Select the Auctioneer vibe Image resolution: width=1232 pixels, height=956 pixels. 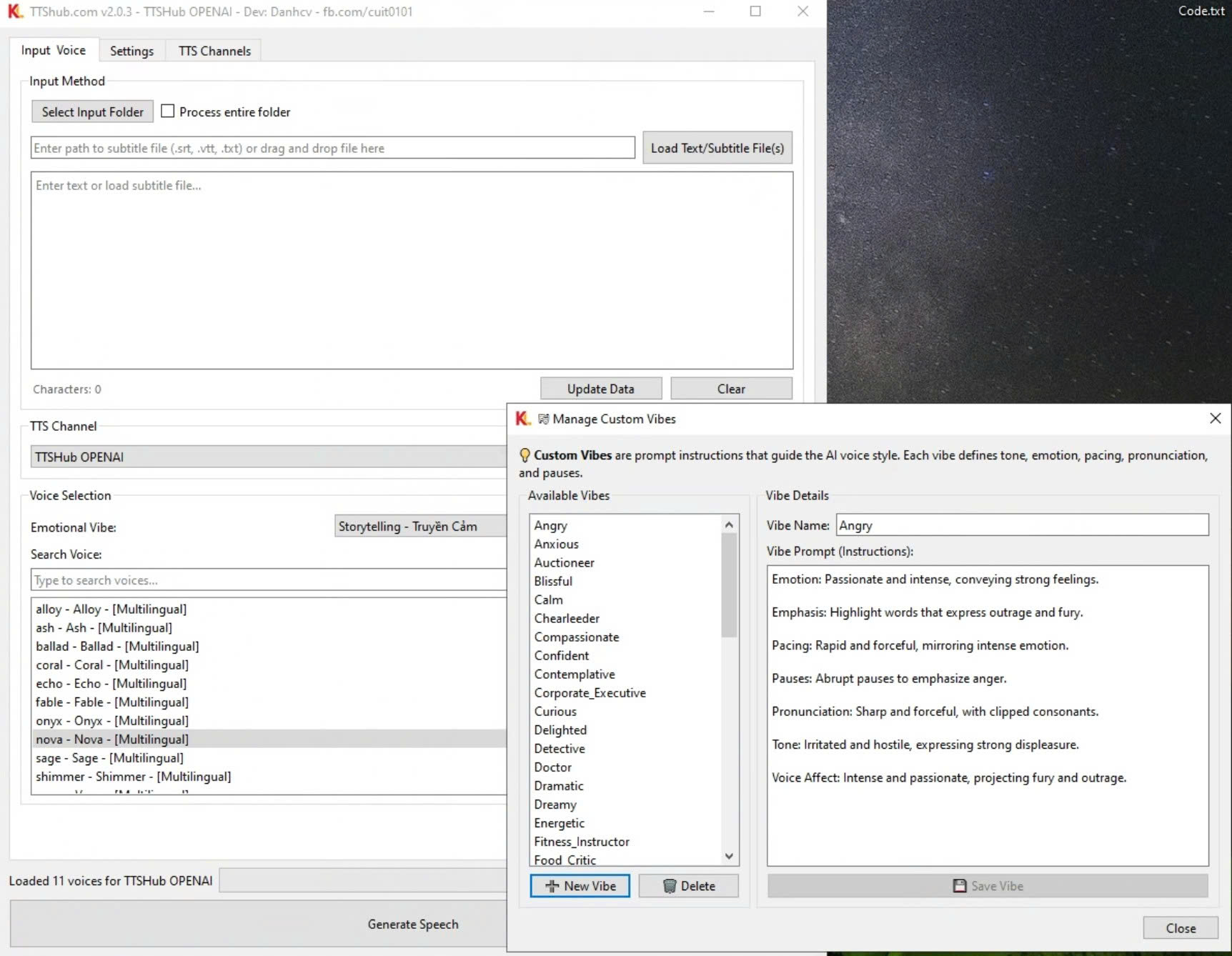[626, 562]
